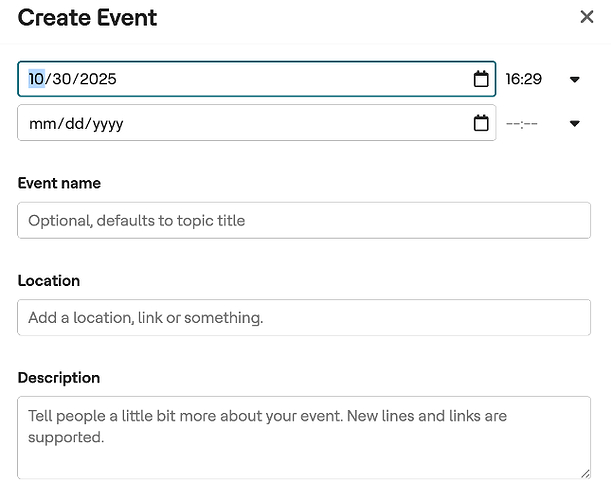Click the Event name label
611x500 pixels.
pos(59,183)
